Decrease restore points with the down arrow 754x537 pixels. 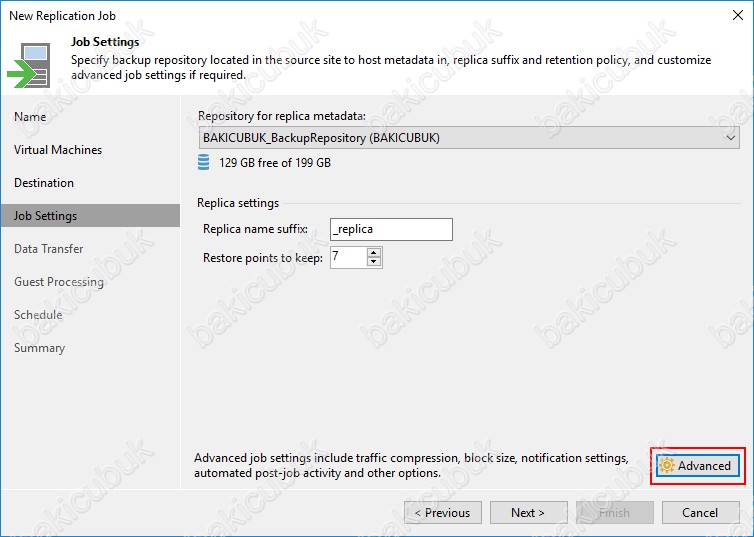[374, 262]
